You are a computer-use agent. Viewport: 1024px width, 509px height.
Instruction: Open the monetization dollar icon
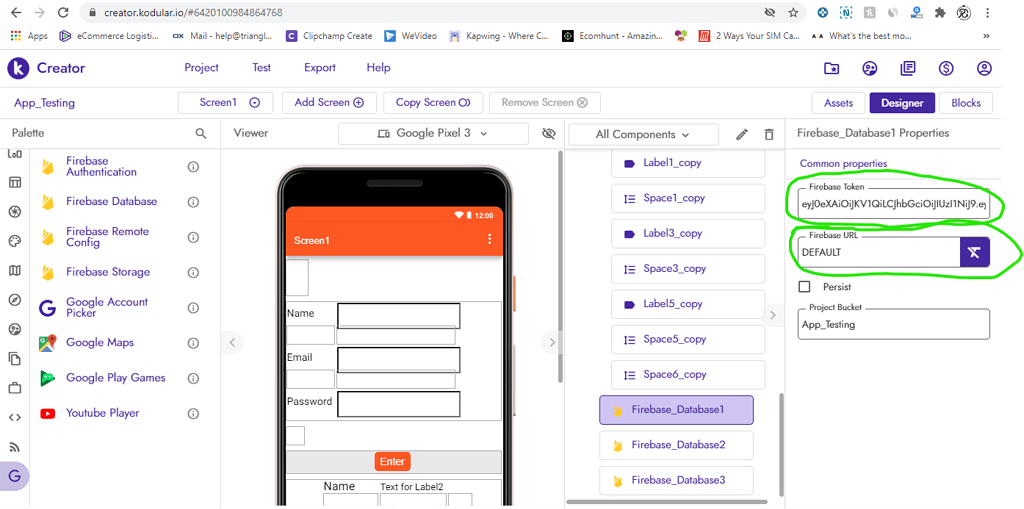click(x=946, y=69)
